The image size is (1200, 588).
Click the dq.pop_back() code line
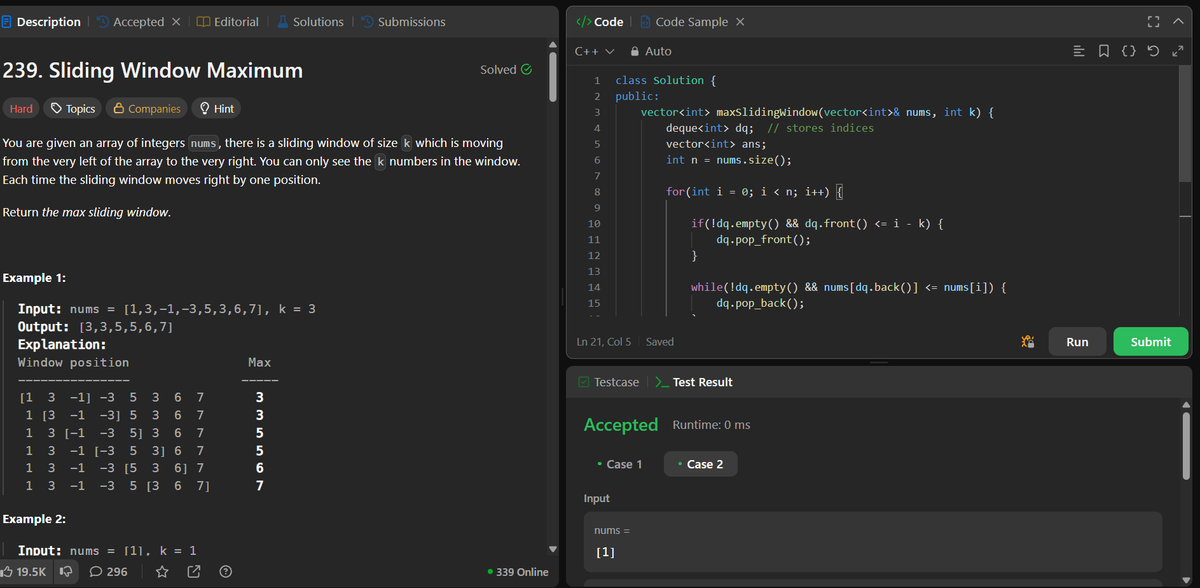tap(760, 303)
